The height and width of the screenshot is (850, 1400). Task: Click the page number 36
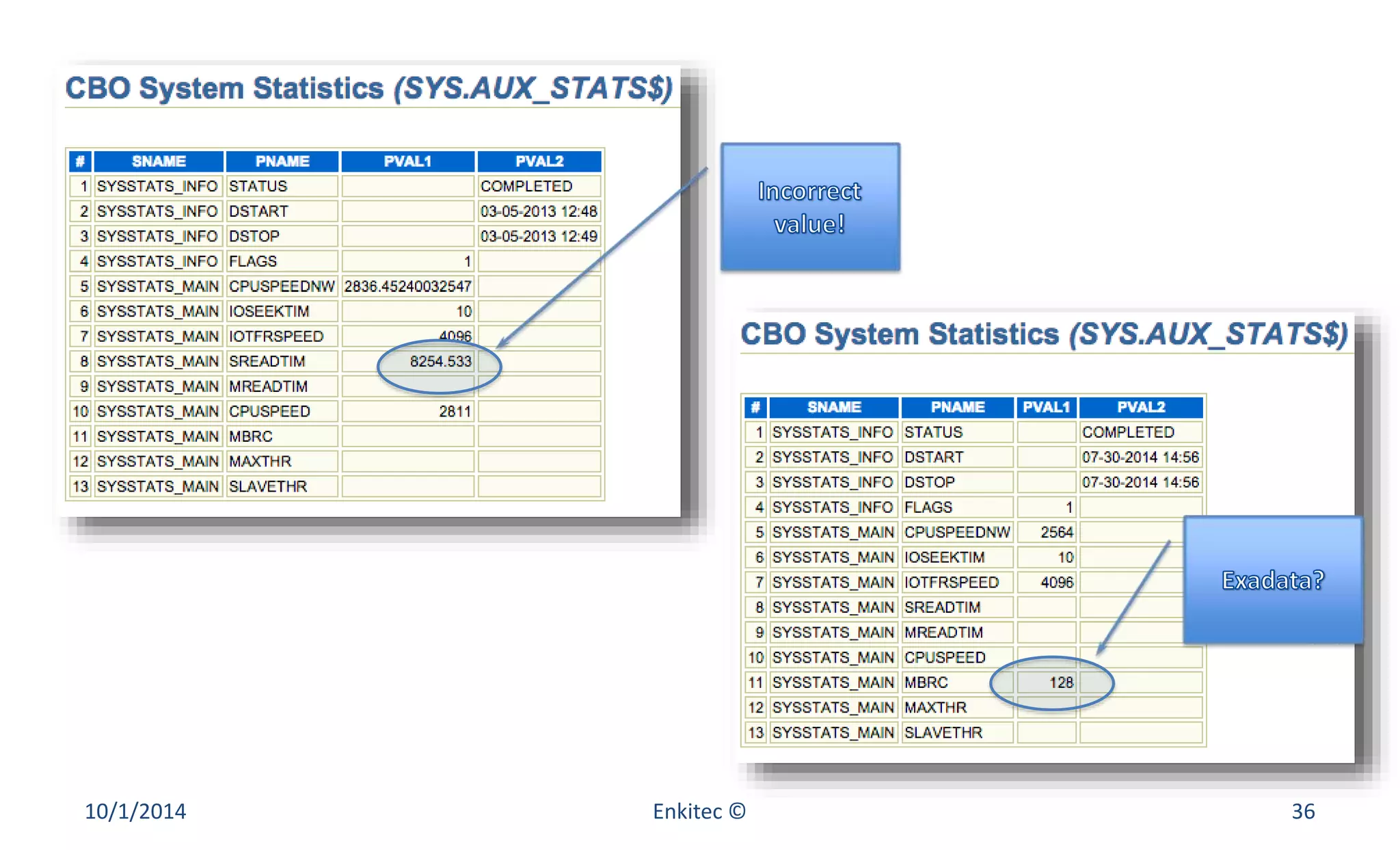(1302, 811)
